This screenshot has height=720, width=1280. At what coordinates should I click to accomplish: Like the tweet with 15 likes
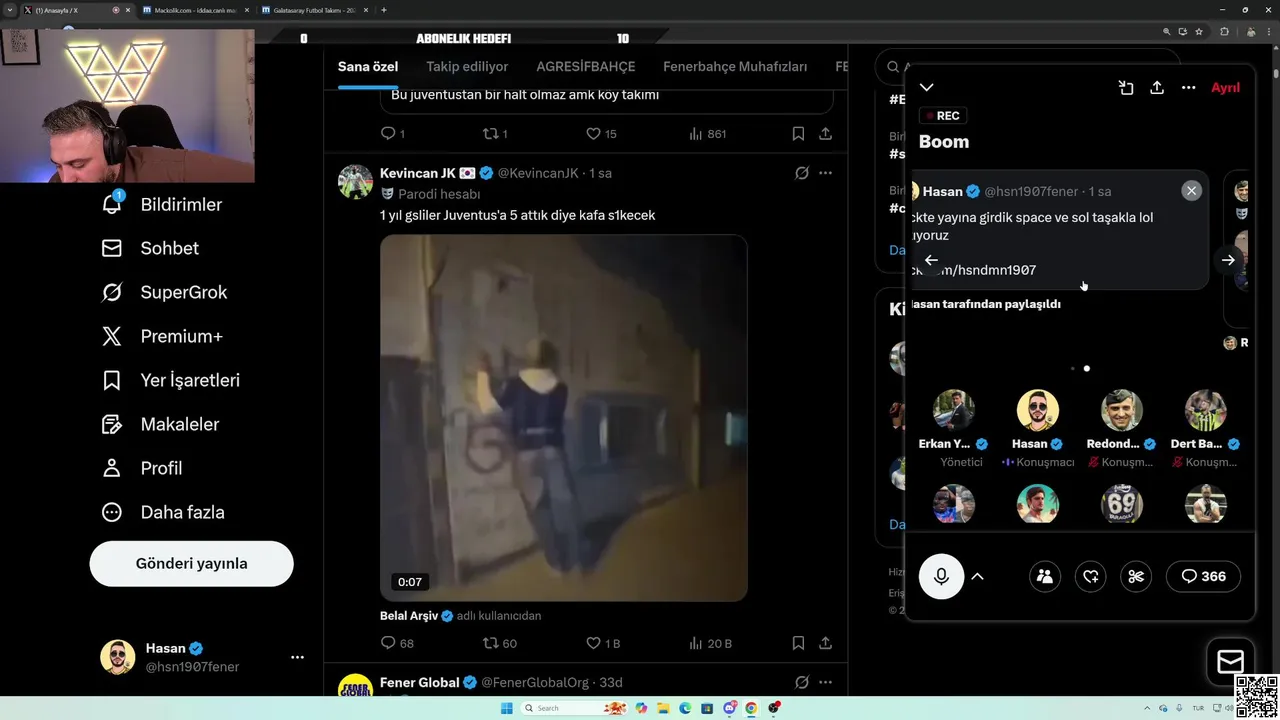click(600, 133)
